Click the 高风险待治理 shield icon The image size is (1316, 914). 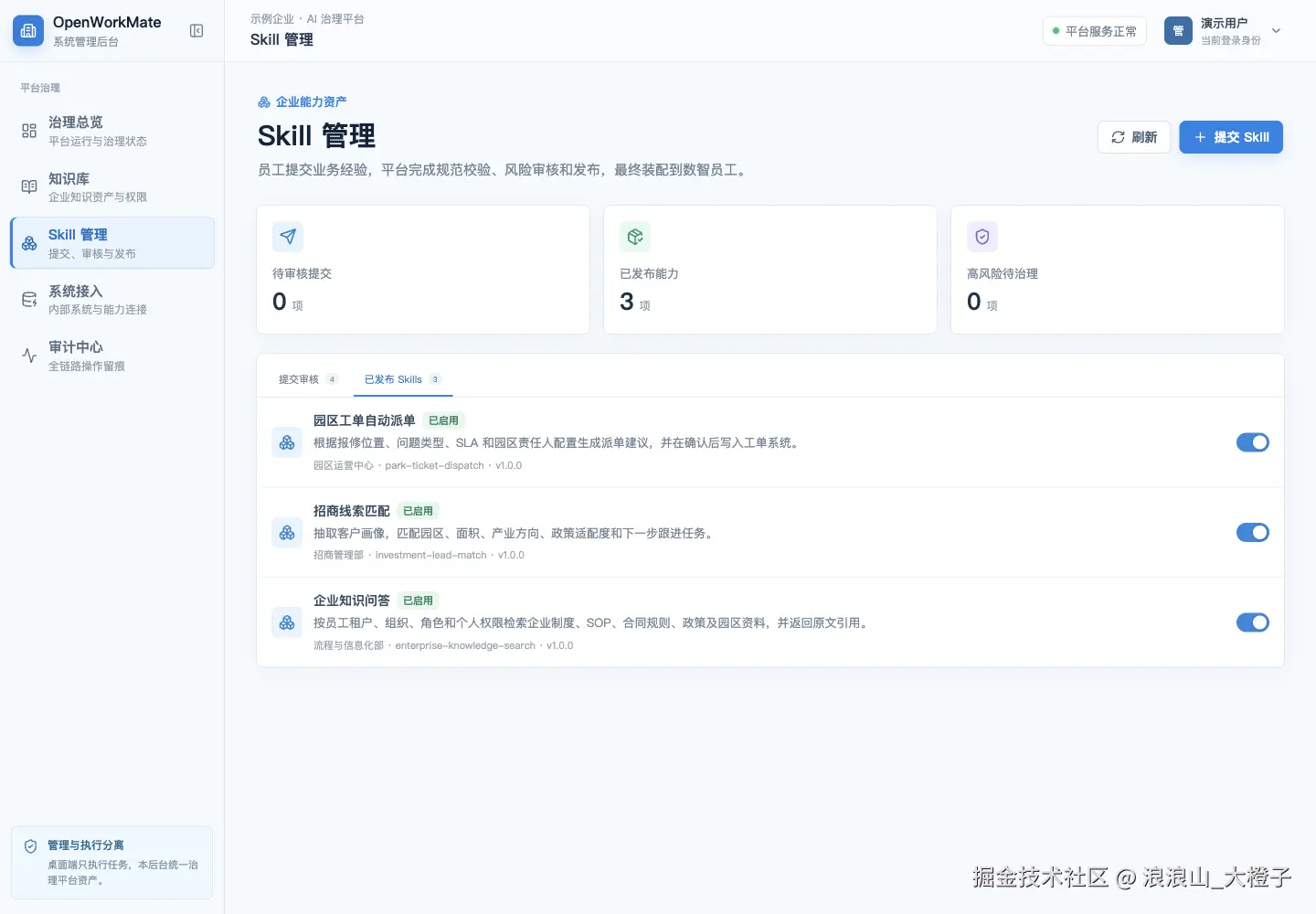tap(982, 237)
